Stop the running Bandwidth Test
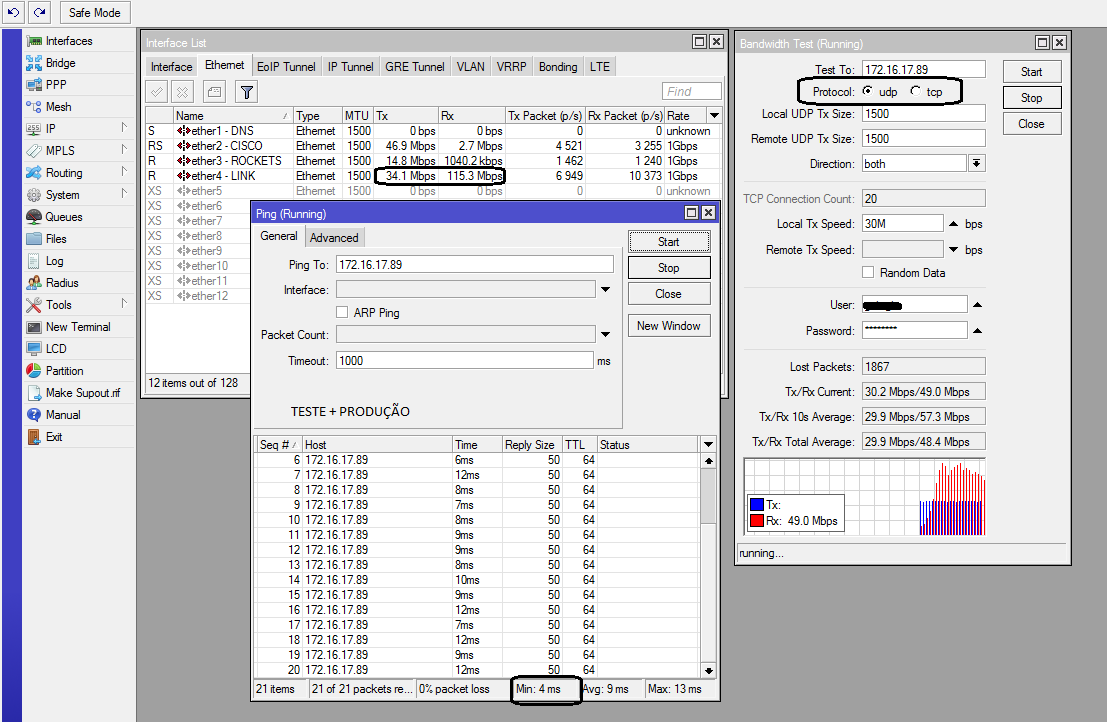This screenshot has width=1107, height=722. click(x=1031, y=98)
